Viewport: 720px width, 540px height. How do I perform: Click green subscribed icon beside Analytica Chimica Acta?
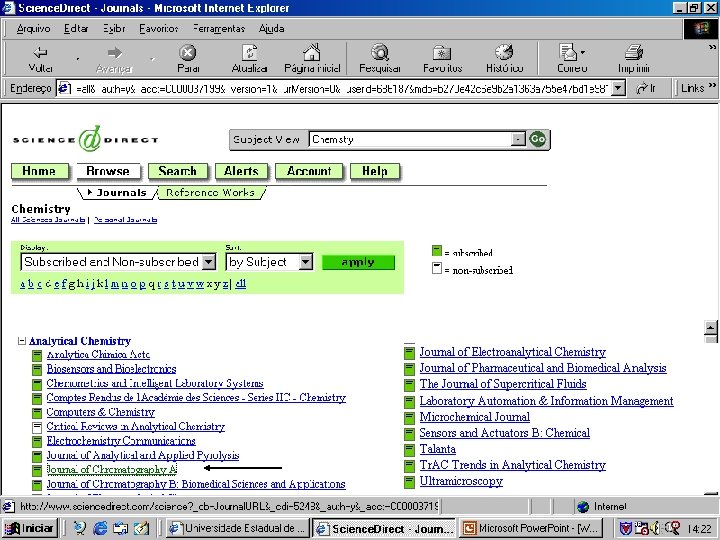[37, 356]
